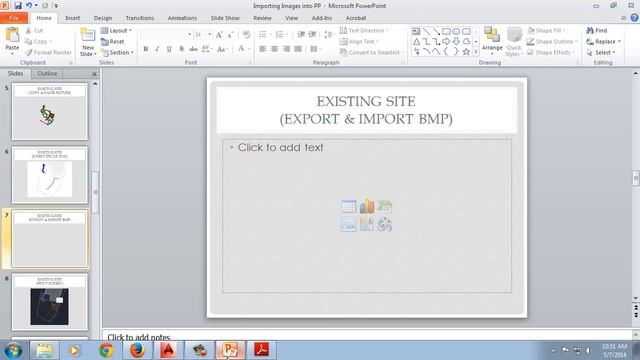Switch to the Insert ribbon tab
Screen dimensions: 640x360
[x=72, y=18]
